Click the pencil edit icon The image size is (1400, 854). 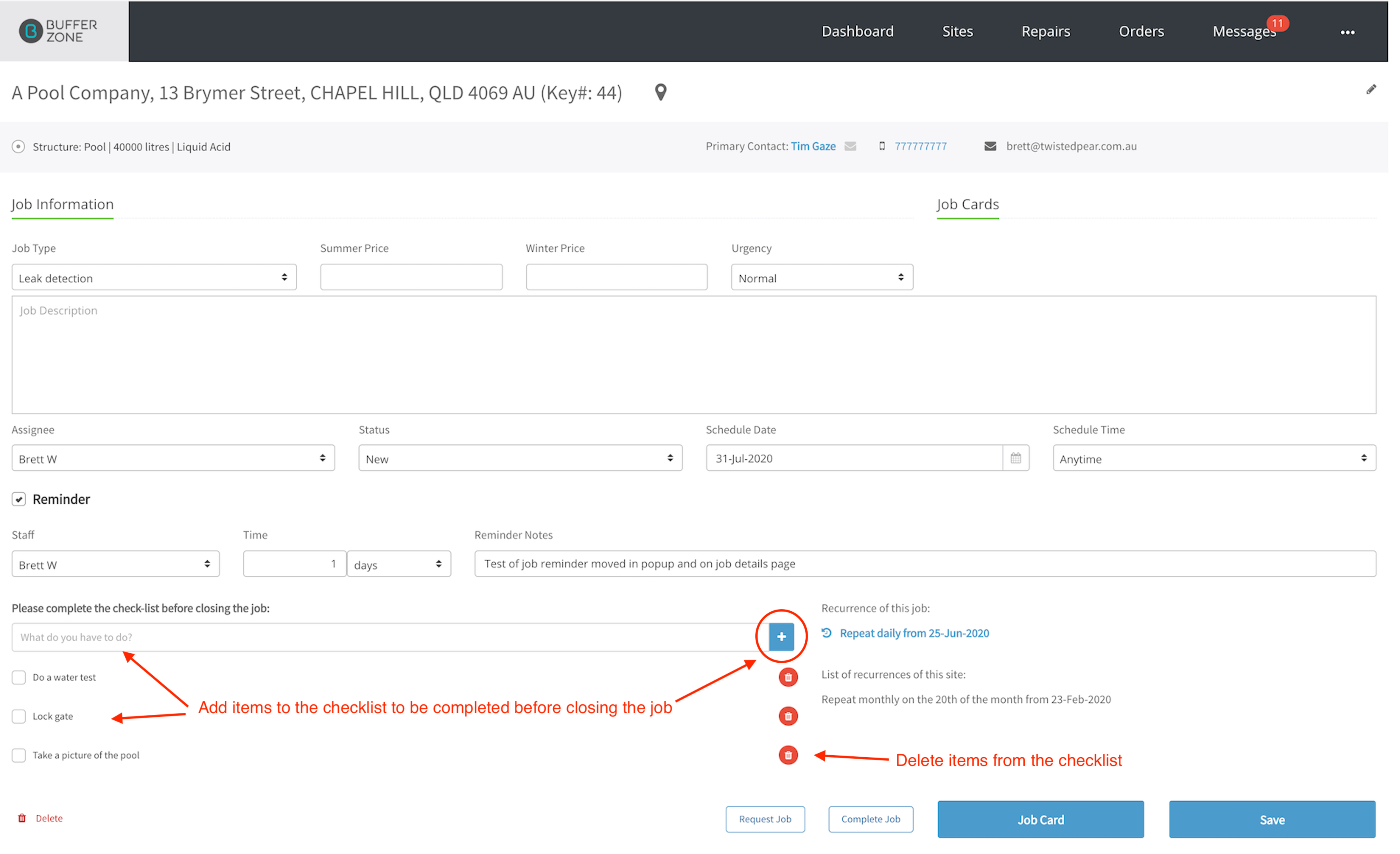[x=1371, y=90]
